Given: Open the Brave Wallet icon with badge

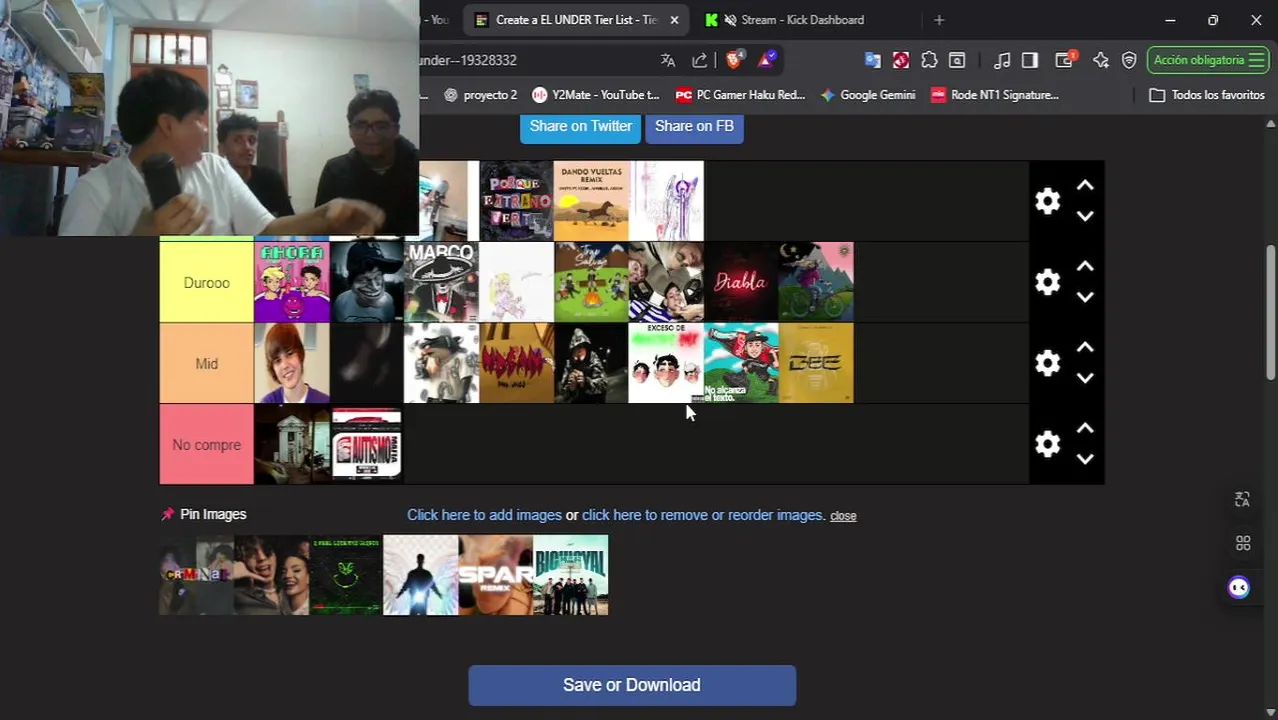Looking at the screenshot, I should pos(1066,60).
